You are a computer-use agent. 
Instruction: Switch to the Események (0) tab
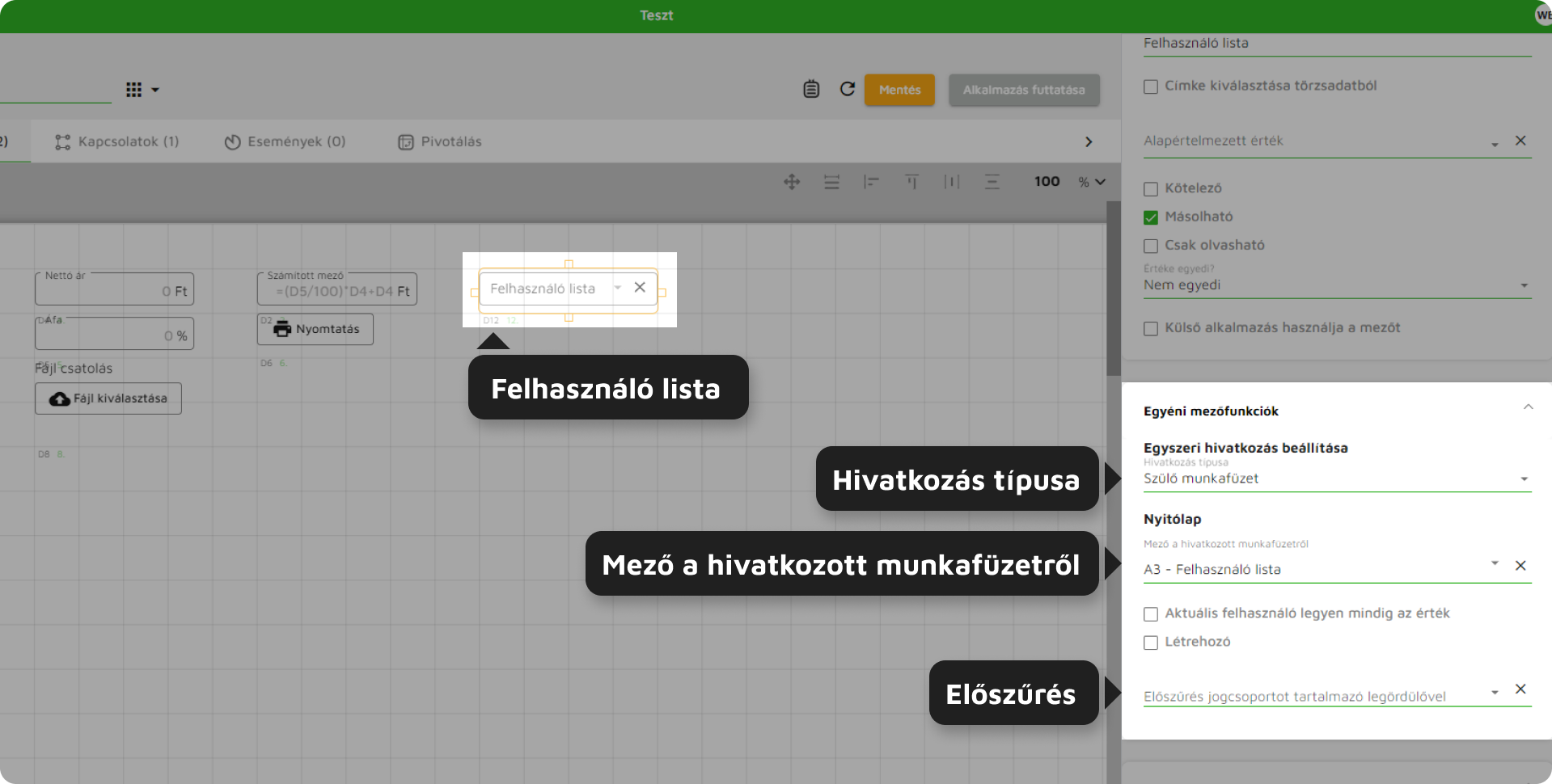click(x=285, y=141)
